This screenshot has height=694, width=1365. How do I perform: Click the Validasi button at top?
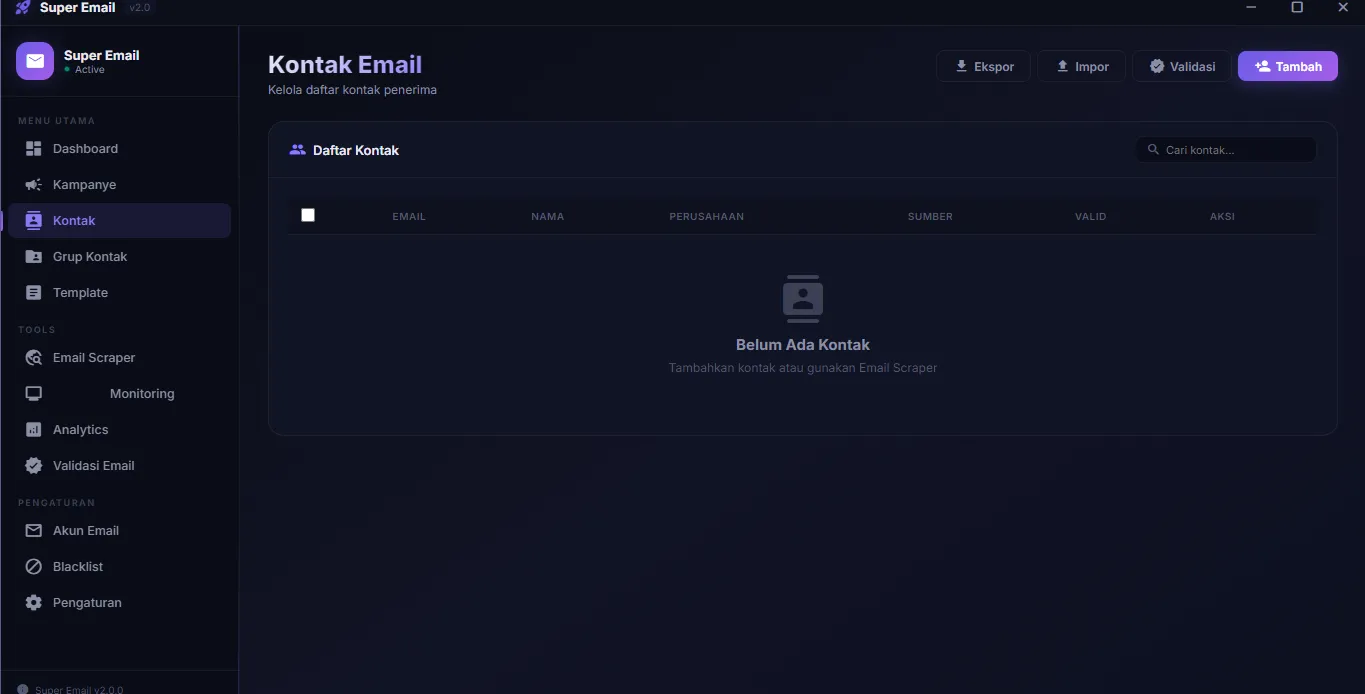coord(1182,67)
